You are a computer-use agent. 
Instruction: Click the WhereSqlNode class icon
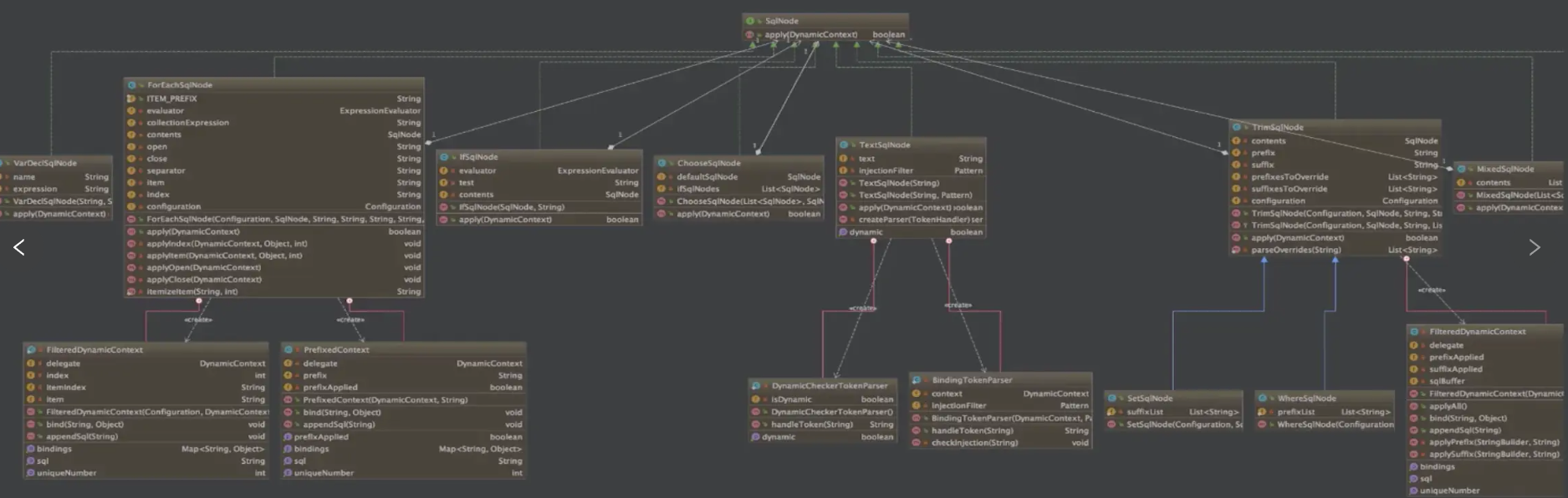1263,399
